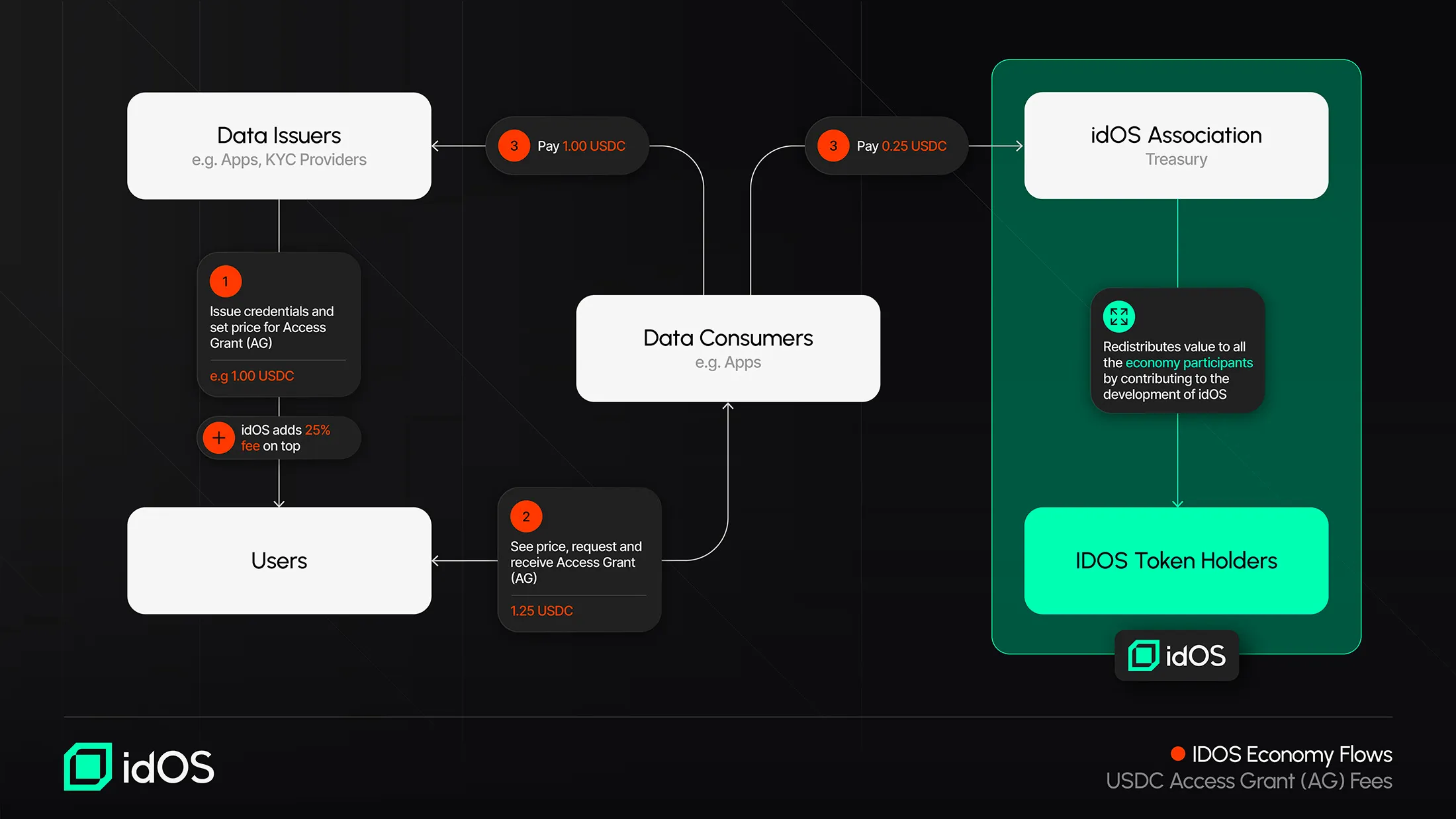The width and height of the screenshot is (1456, 819).
Task: Select the Data Issuers box
Action: click(279, 146)
